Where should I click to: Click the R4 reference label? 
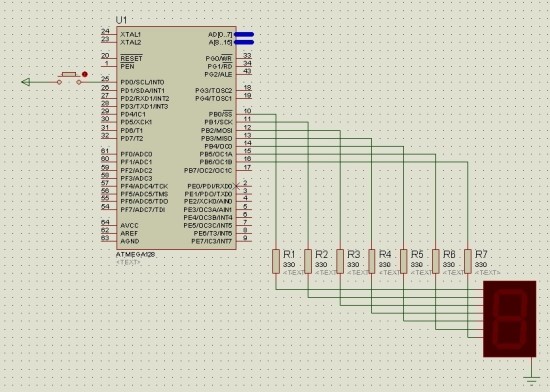pos(385,254)
